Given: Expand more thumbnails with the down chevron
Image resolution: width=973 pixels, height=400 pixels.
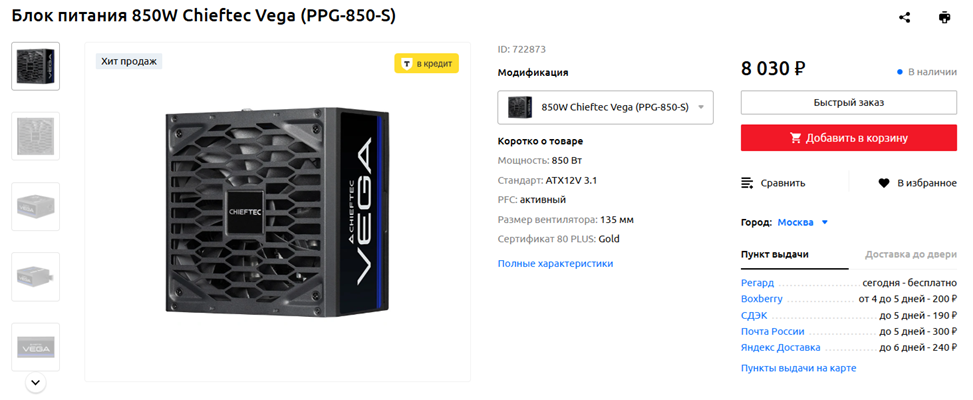Looking at the screenshot, I should click(35, 382).
